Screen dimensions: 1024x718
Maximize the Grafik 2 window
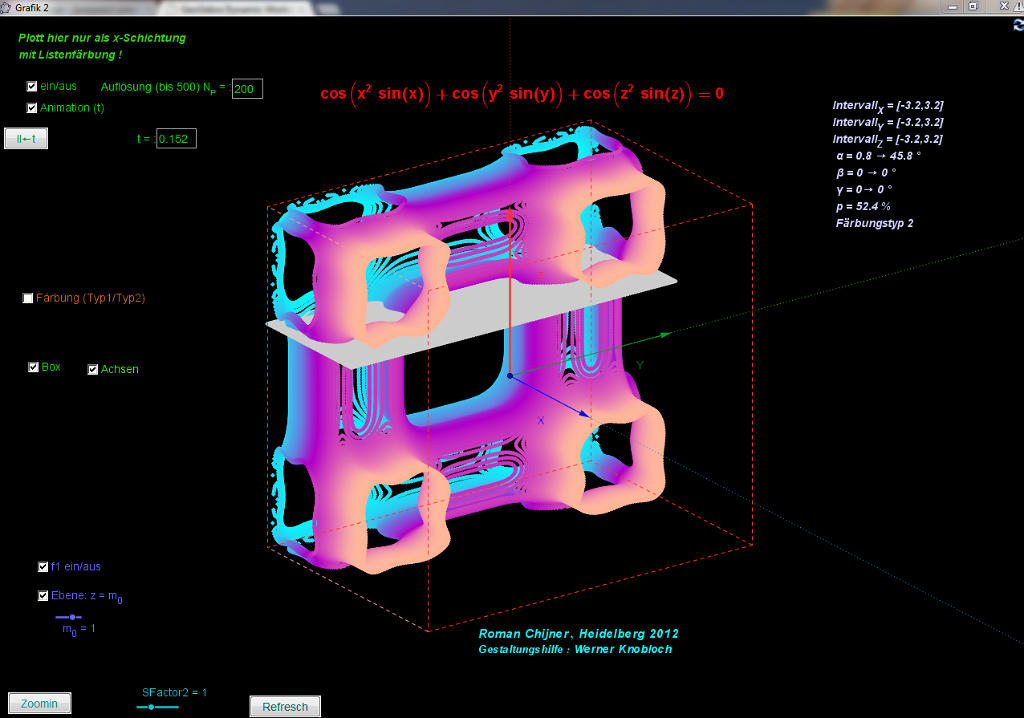(x=973, y=7)
